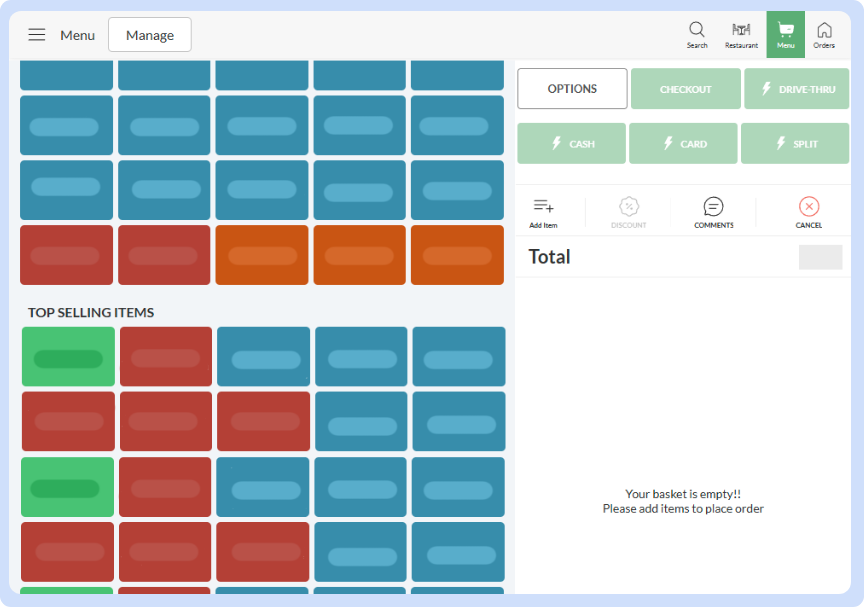
Task: Open the Restaurant tables view icon
Action: coord(741,30)
